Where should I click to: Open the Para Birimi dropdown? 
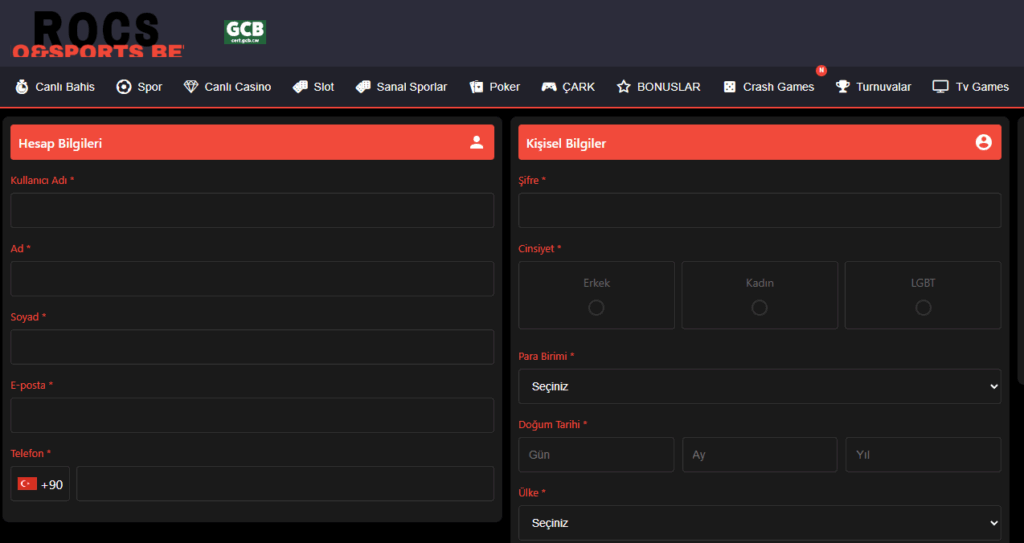[760, 386]
